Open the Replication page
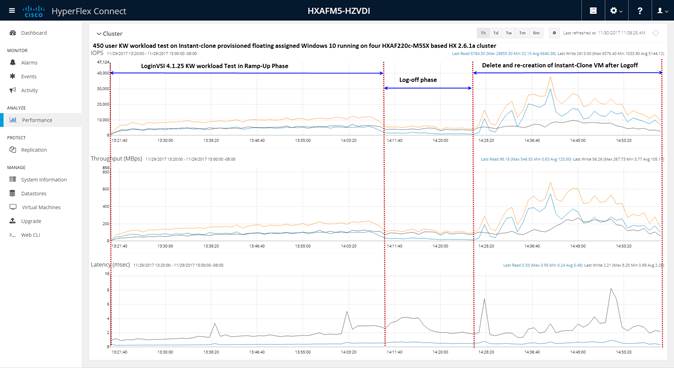 34,150
